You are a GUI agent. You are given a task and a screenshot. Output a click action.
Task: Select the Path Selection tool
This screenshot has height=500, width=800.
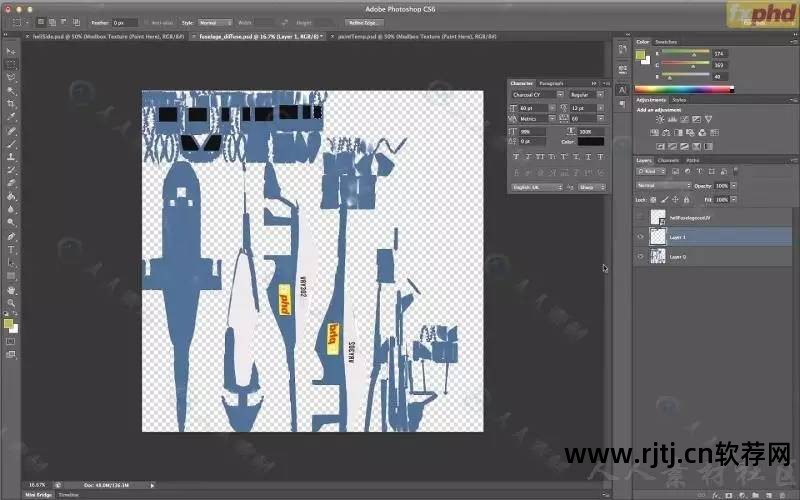coord(11,263)
